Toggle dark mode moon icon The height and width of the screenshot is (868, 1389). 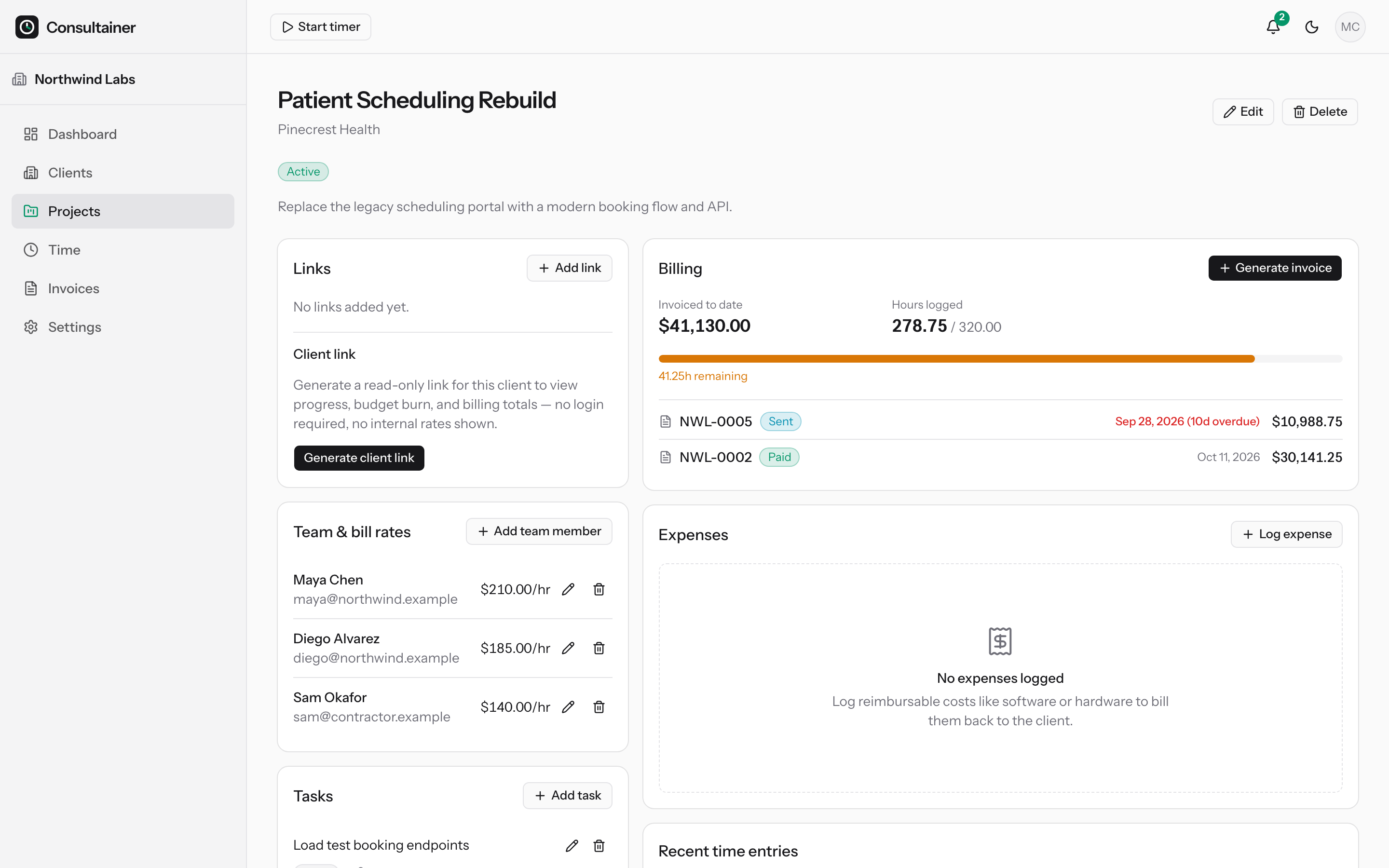(x=1311, y=27)
